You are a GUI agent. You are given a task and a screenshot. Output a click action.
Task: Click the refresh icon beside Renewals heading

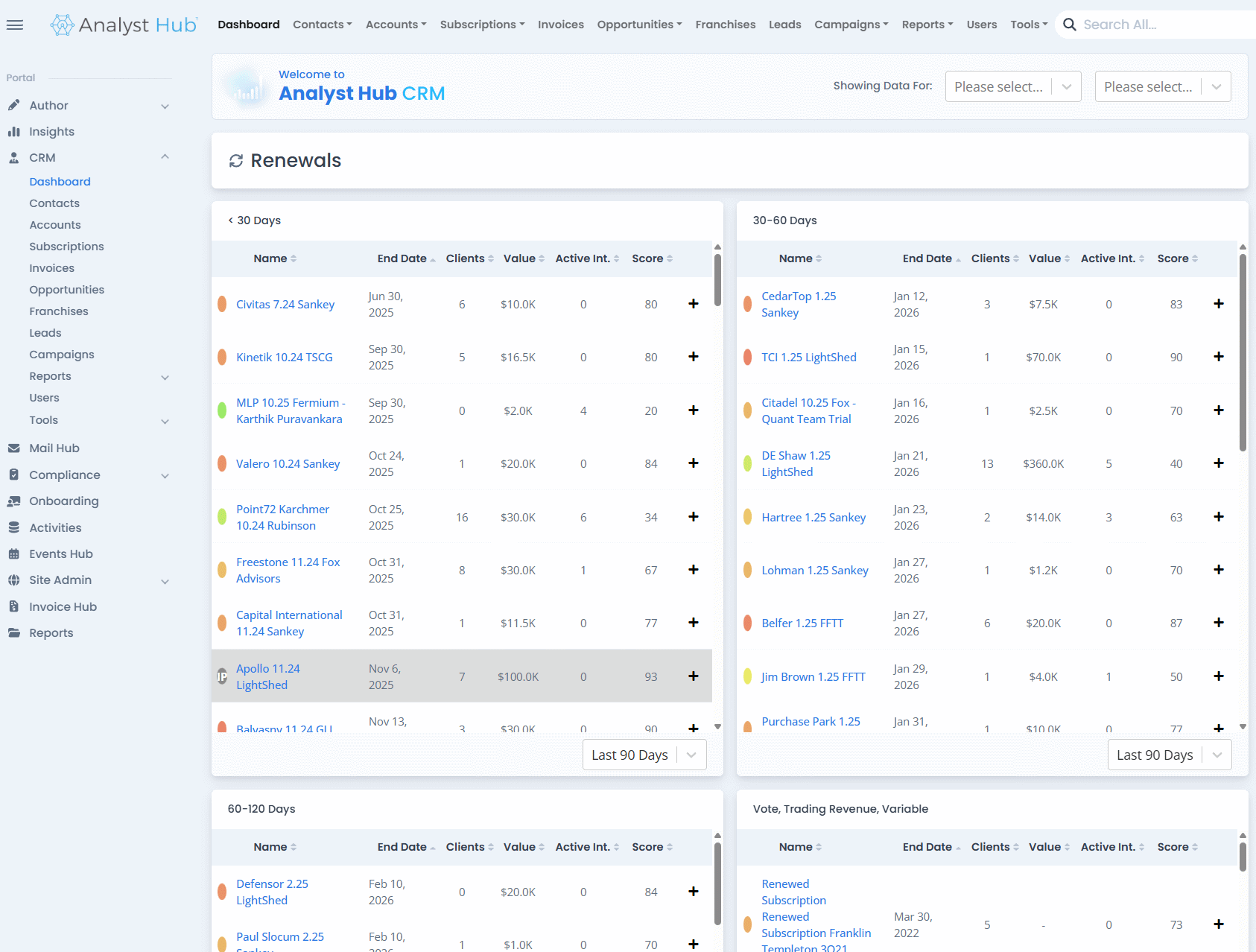click(x=236, y=160)
